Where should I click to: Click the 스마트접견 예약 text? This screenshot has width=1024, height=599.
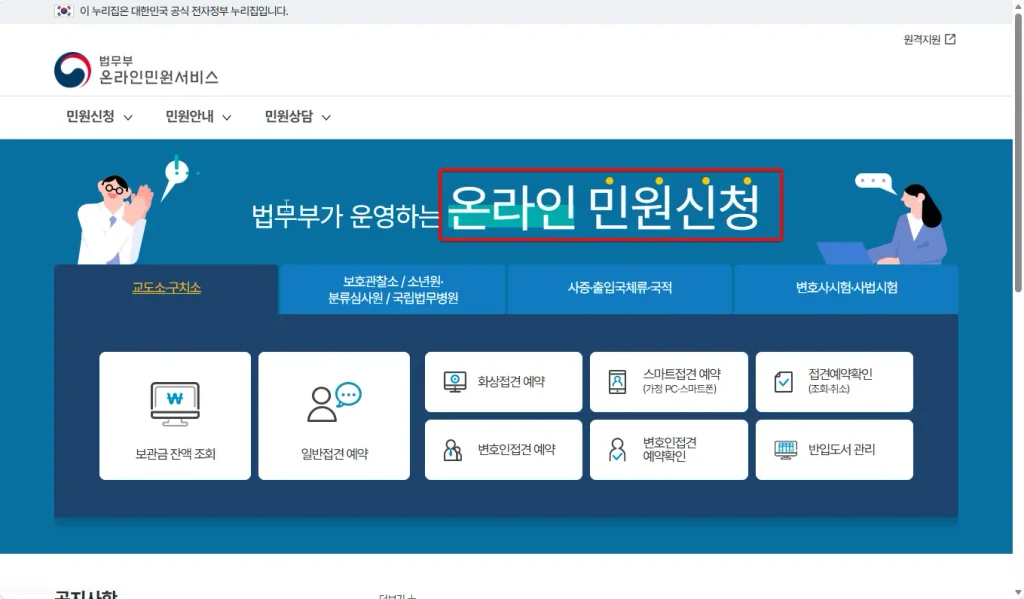(681, 374)
